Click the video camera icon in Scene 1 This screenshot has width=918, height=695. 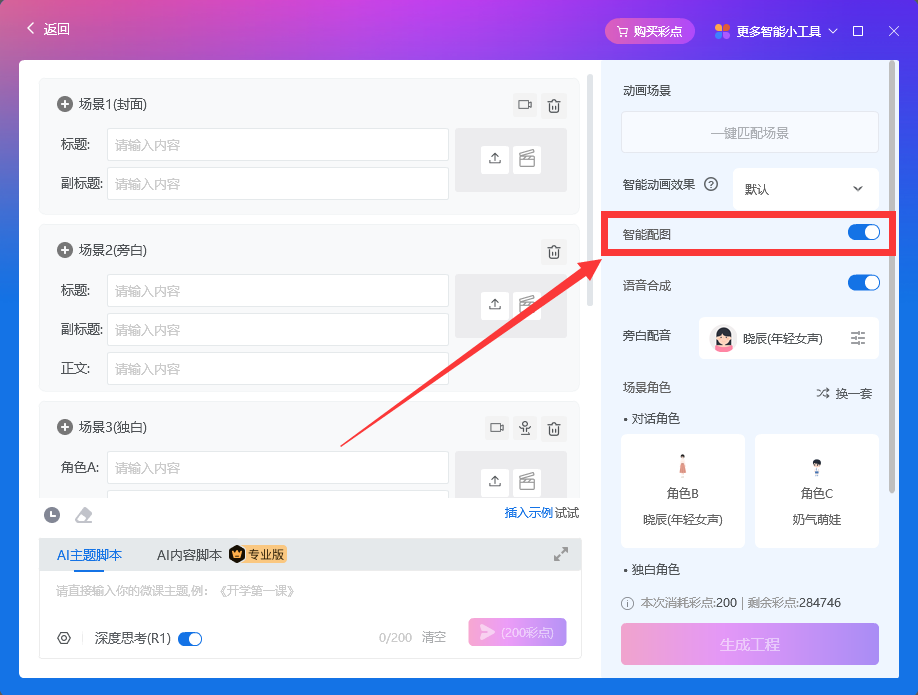524,105
